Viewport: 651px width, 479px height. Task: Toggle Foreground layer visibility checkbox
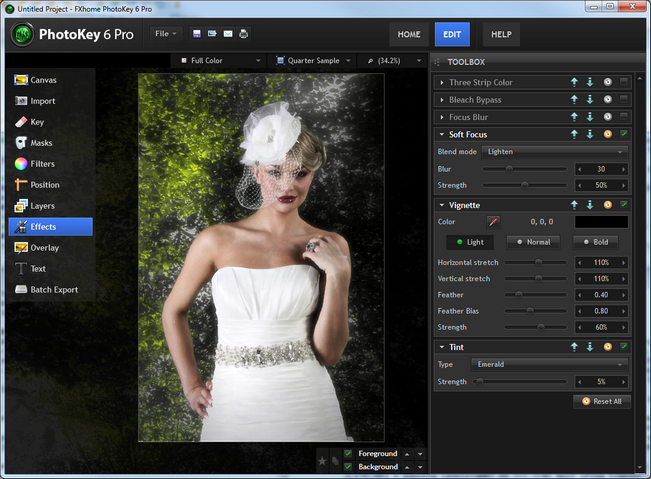[x=348, y=454]
